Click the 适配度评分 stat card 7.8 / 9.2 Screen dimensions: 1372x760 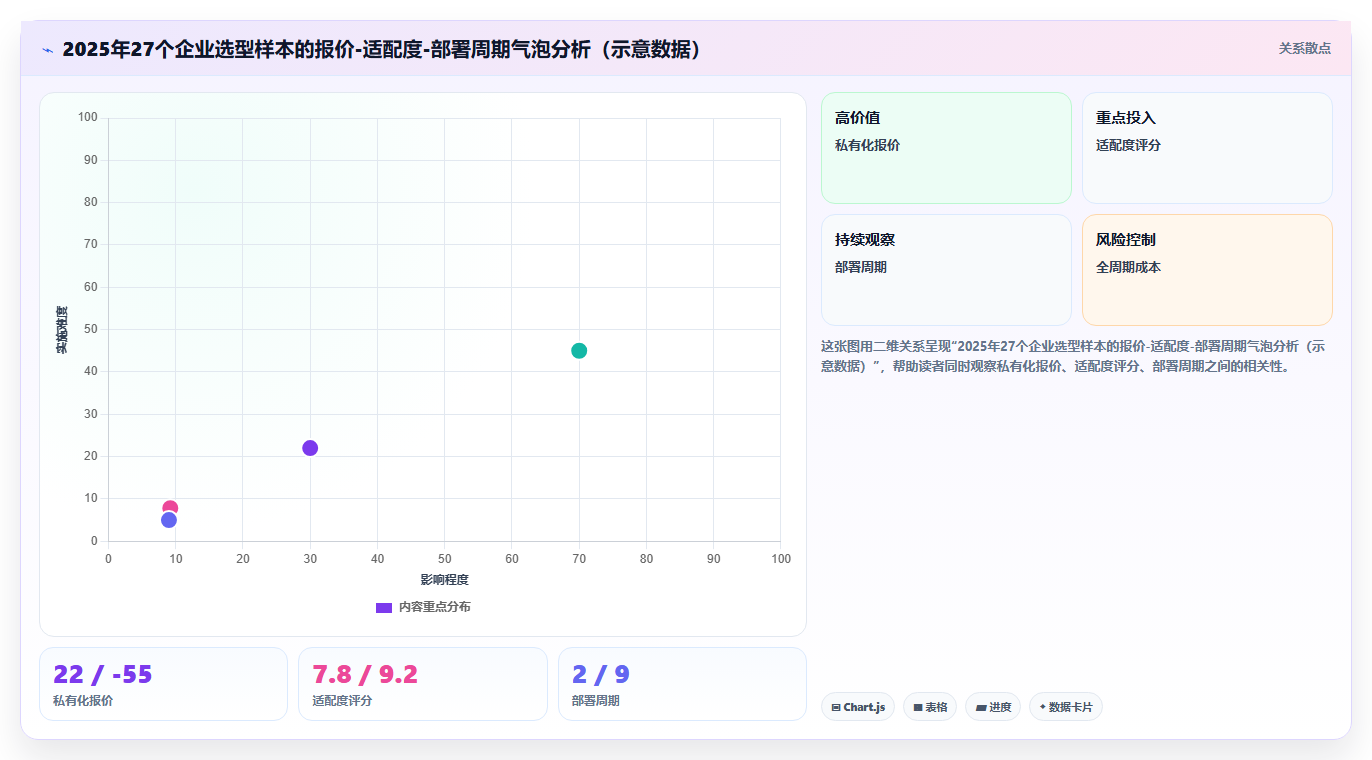[x=423, y=684]
